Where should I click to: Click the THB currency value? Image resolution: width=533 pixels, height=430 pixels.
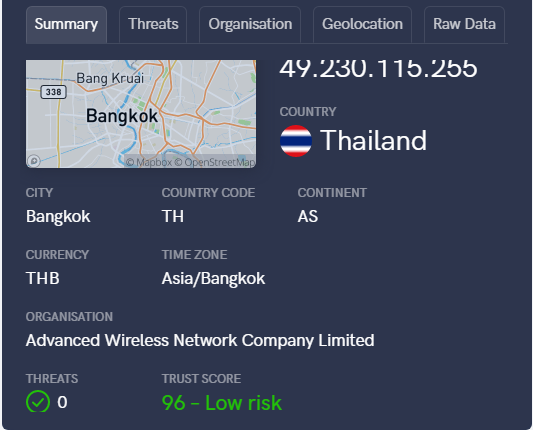tap(43, 278)
